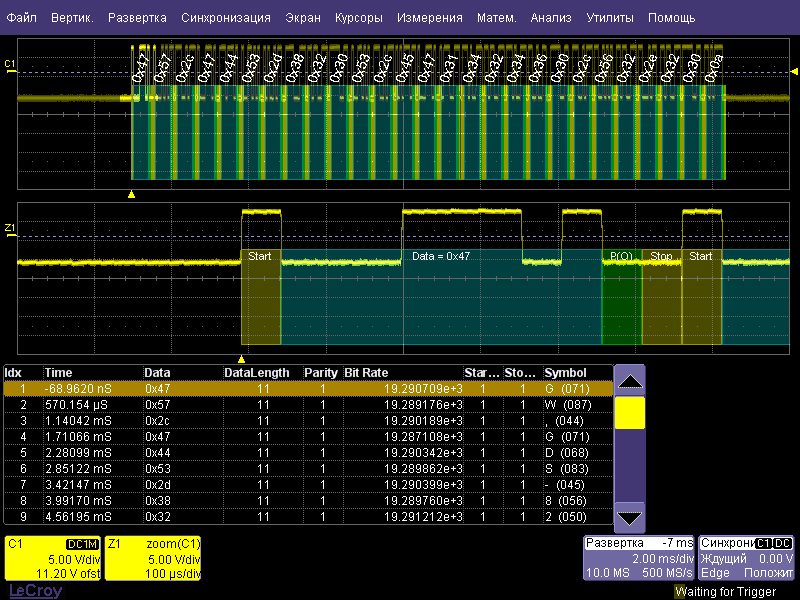Click the C1 channel marker on the left edge
The height and width of the screenshot is (600, 800).
coord(11,66)
